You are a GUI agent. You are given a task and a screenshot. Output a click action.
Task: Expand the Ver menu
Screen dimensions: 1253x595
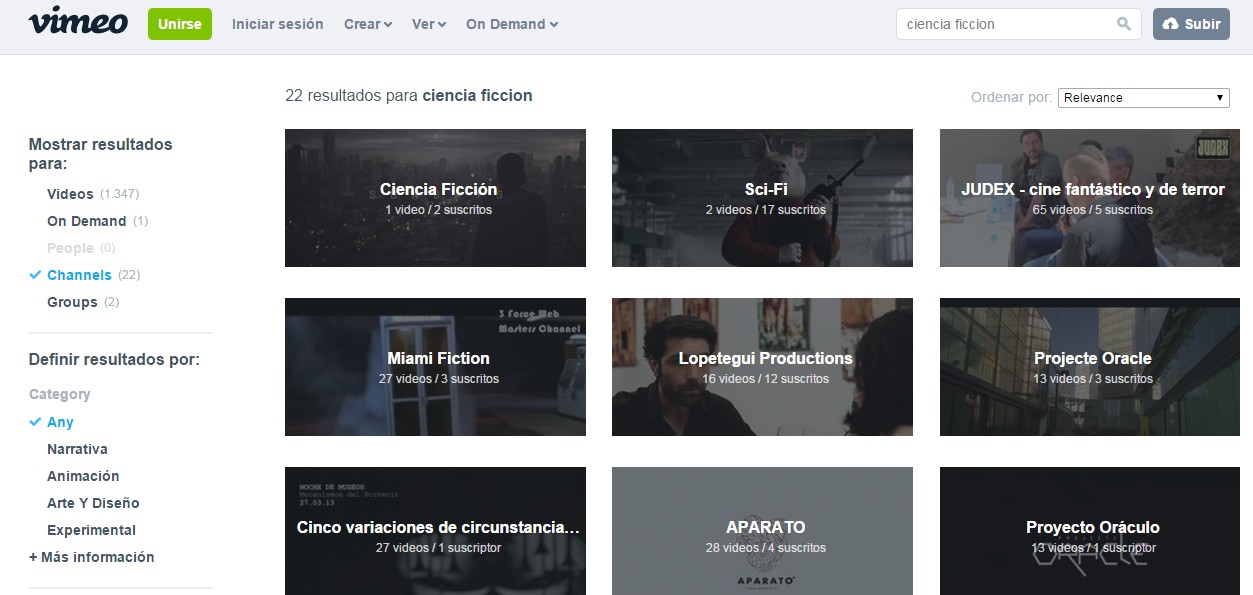428,24
